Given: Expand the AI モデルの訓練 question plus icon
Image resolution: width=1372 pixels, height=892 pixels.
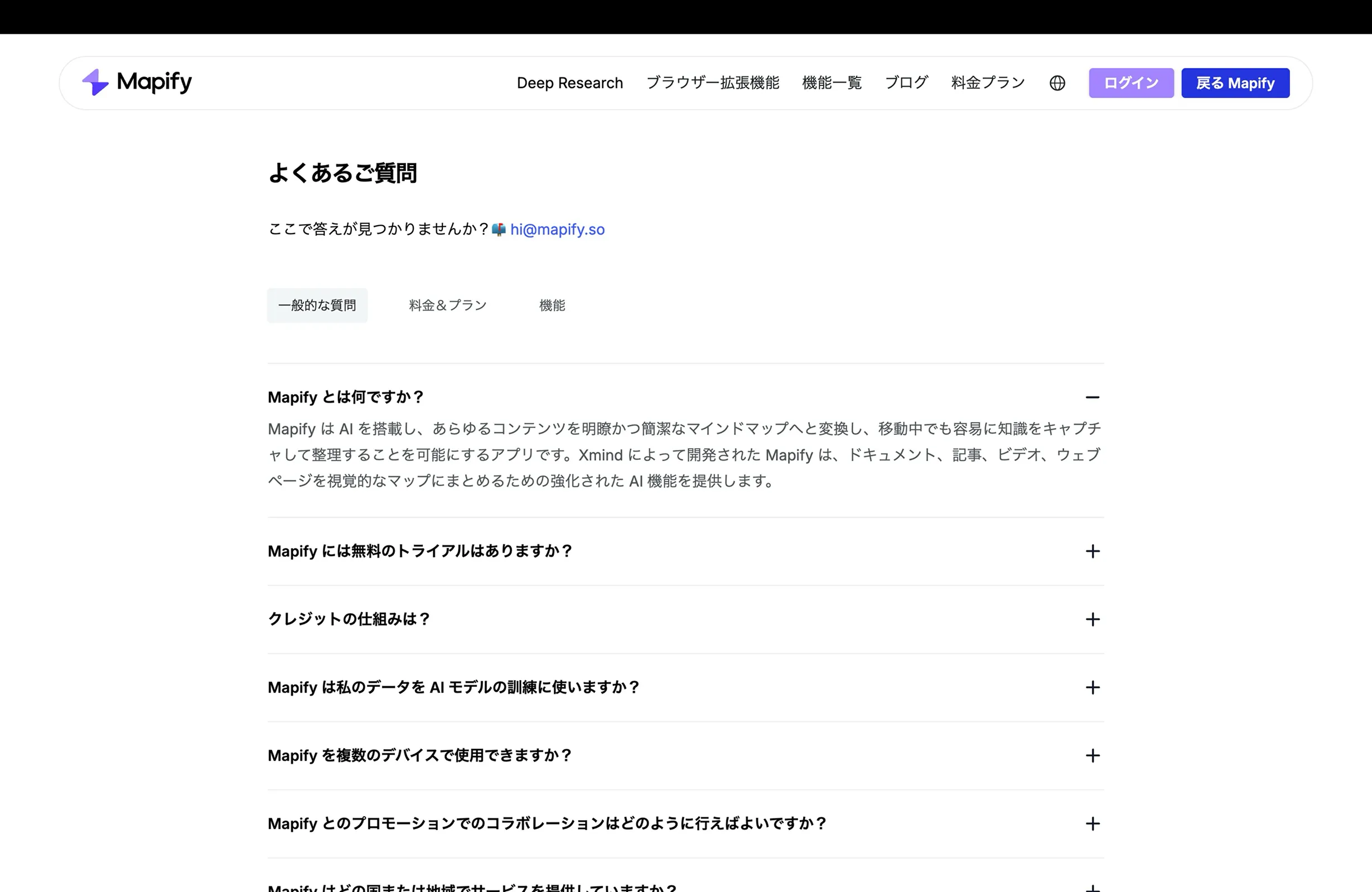Looking at the screenshot, I should [1093, 687].
